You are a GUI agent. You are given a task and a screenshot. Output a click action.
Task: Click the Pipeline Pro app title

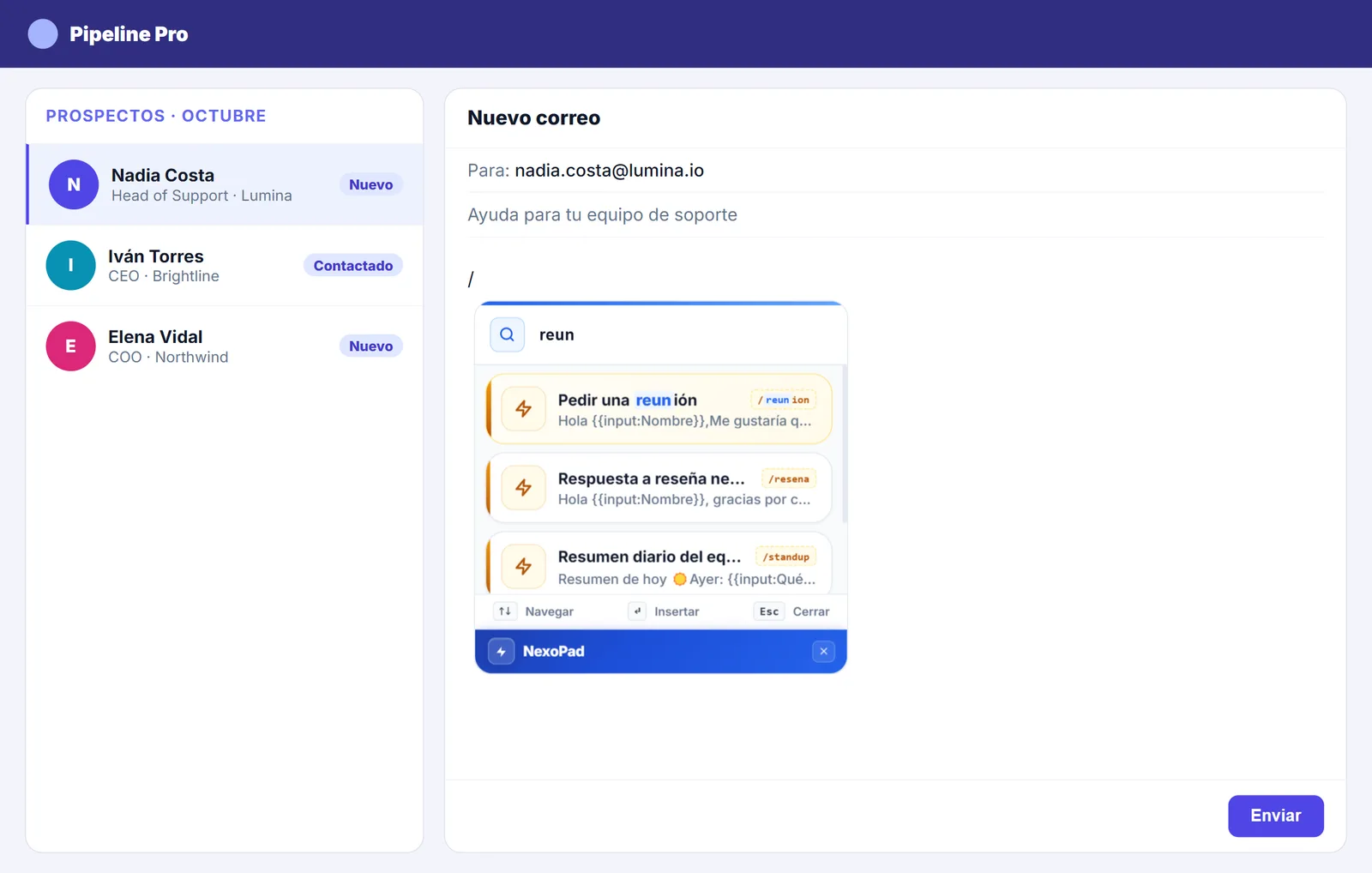pos(129,34)
